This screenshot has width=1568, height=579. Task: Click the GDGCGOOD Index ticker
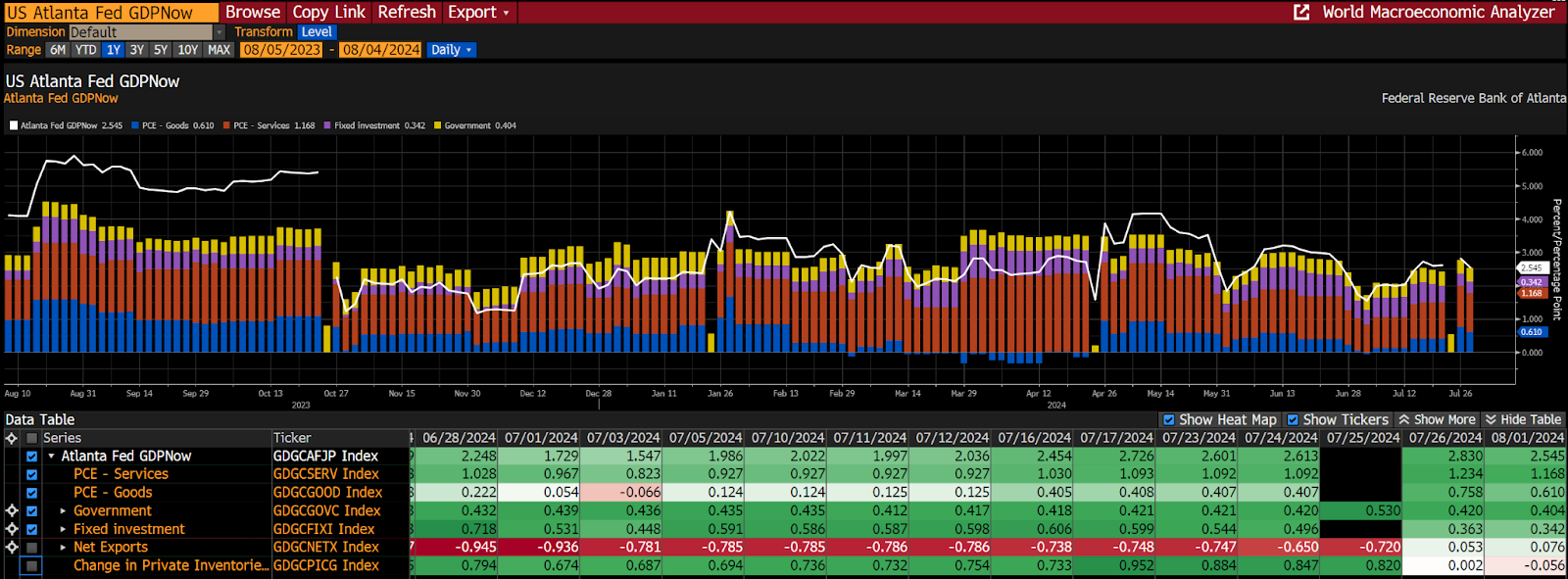[x=327, y=493]
